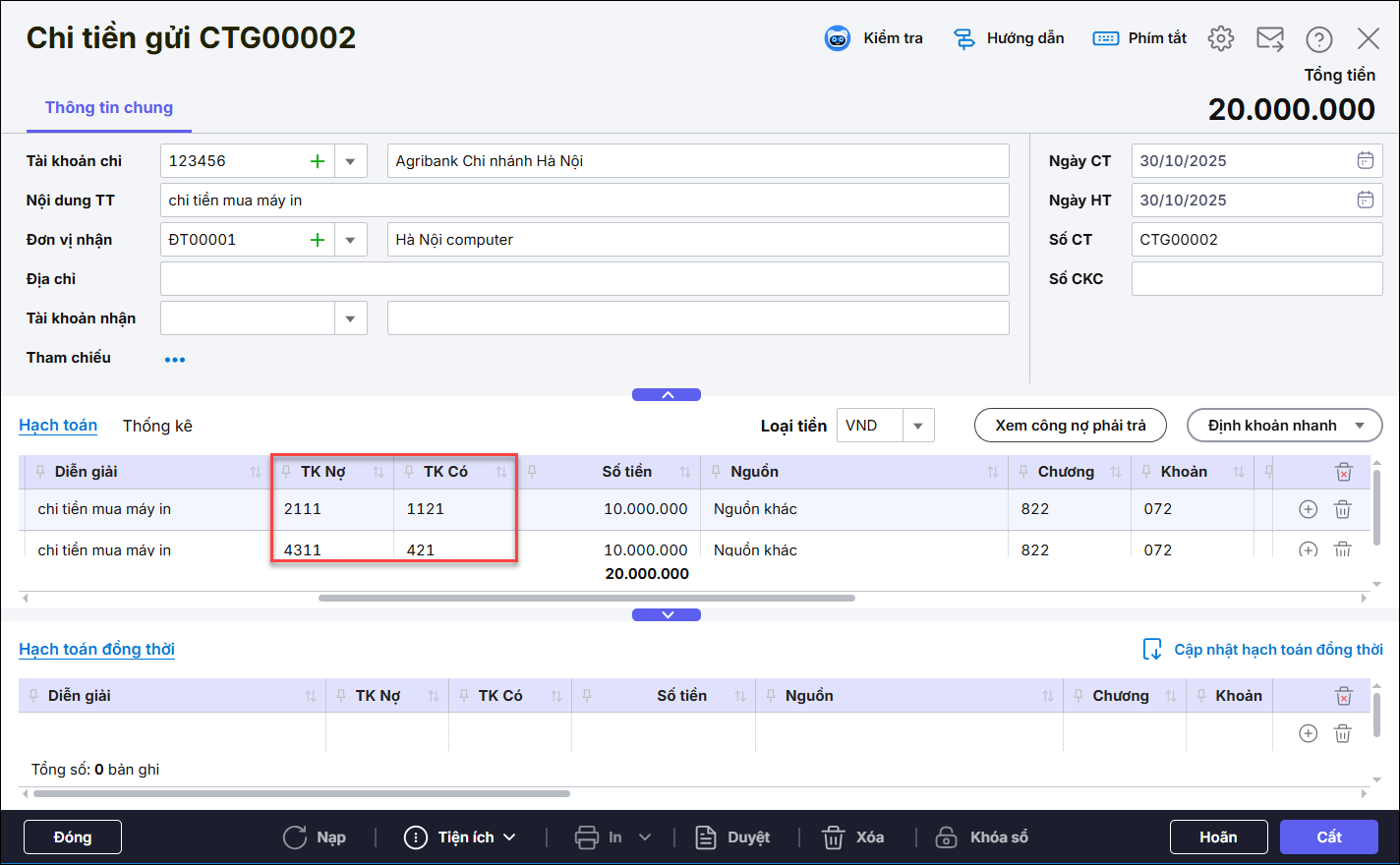
Task: Sort by the Số tiền column arrows
Action: pos(685,472)
